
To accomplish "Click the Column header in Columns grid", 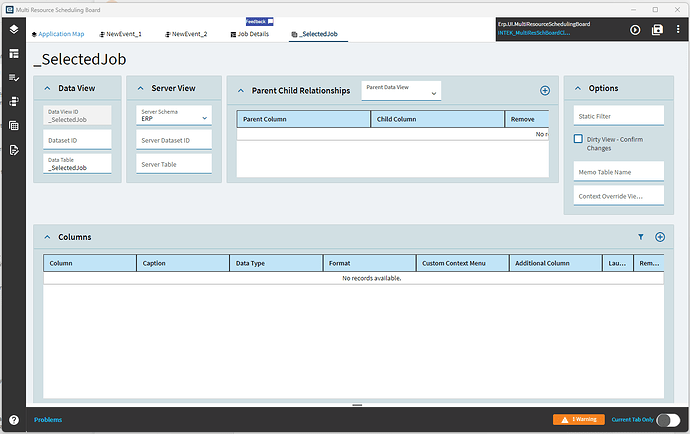I will [x=89, y=263].
